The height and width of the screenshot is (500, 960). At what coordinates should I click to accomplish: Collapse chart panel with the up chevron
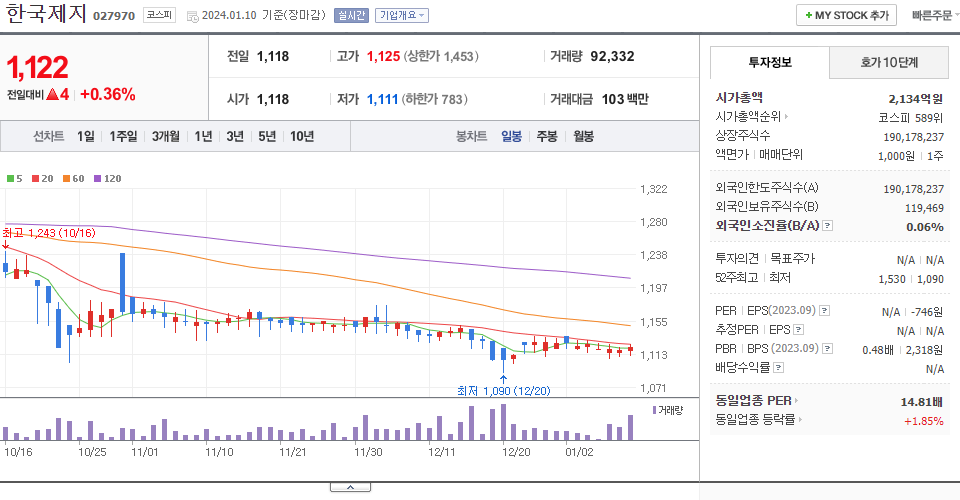click(350, 487)
